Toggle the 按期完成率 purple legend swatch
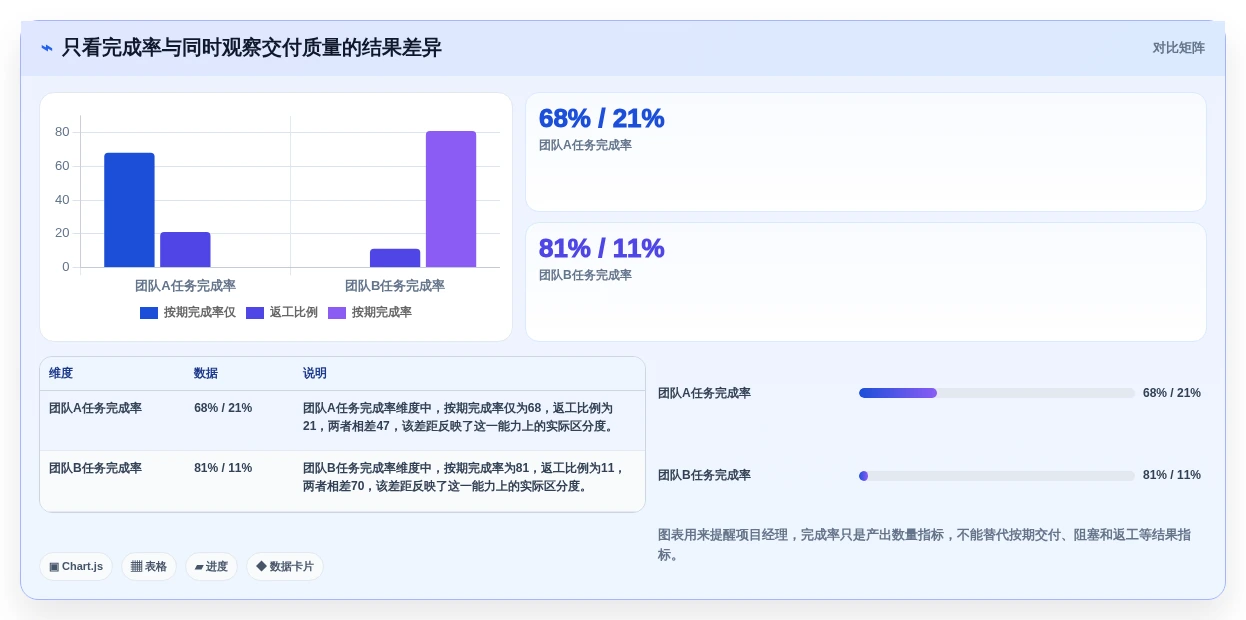The height and width of the screenshot is (620, 1246). [x=337, y=313]
